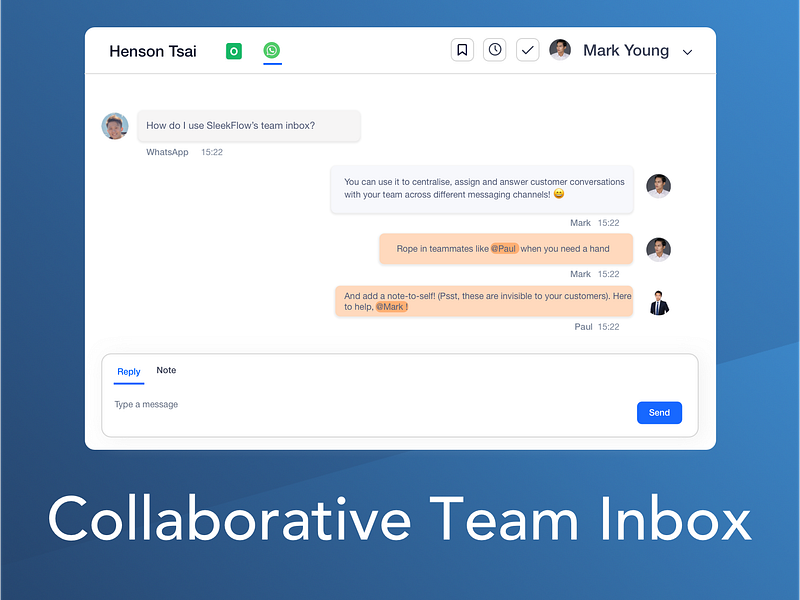Select Mark's reply about centralising customer conversations
The image size is (800, 600).
(482, 189)
